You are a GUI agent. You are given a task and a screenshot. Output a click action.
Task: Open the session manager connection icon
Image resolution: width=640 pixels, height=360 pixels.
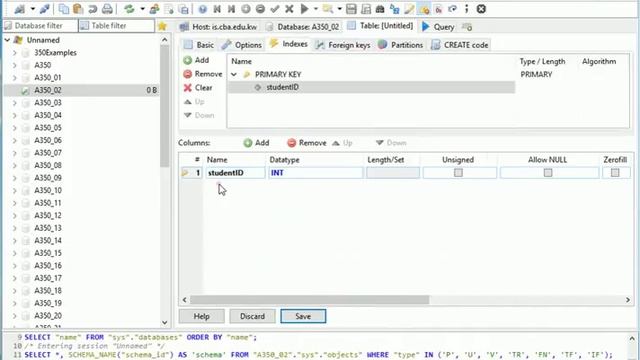coord(20,9)
